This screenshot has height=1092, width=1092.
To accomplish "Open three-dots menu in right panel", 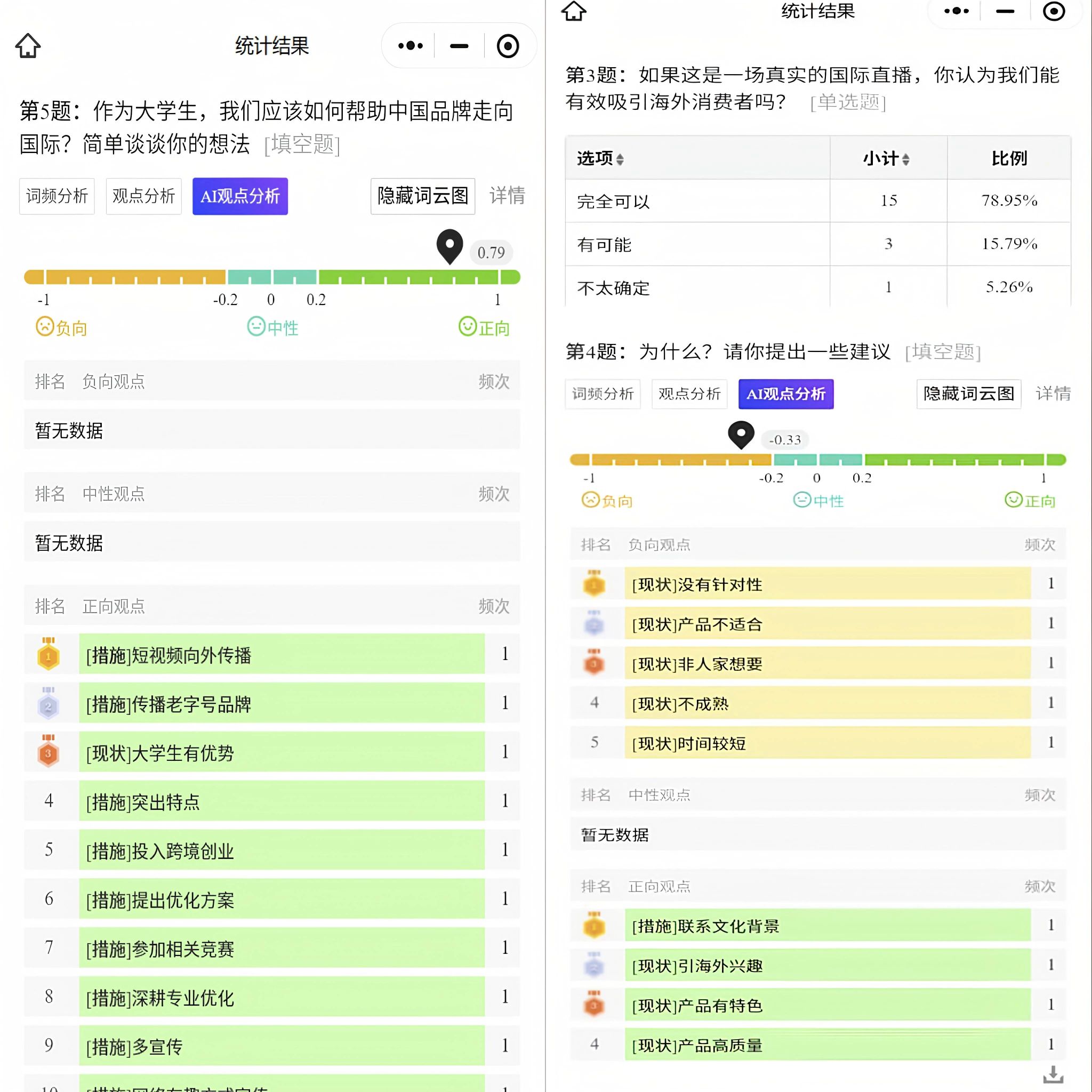I will point(957,11).
